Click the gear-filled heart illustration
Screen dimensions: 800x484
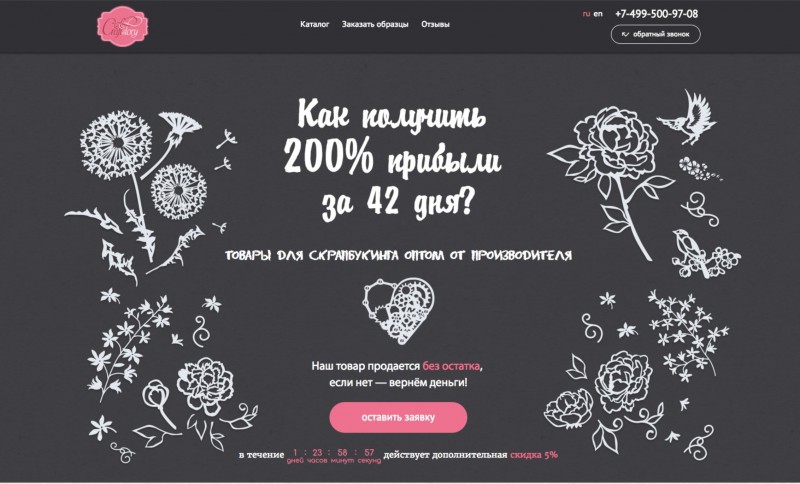pyautogui.click(x=399, y=311)
